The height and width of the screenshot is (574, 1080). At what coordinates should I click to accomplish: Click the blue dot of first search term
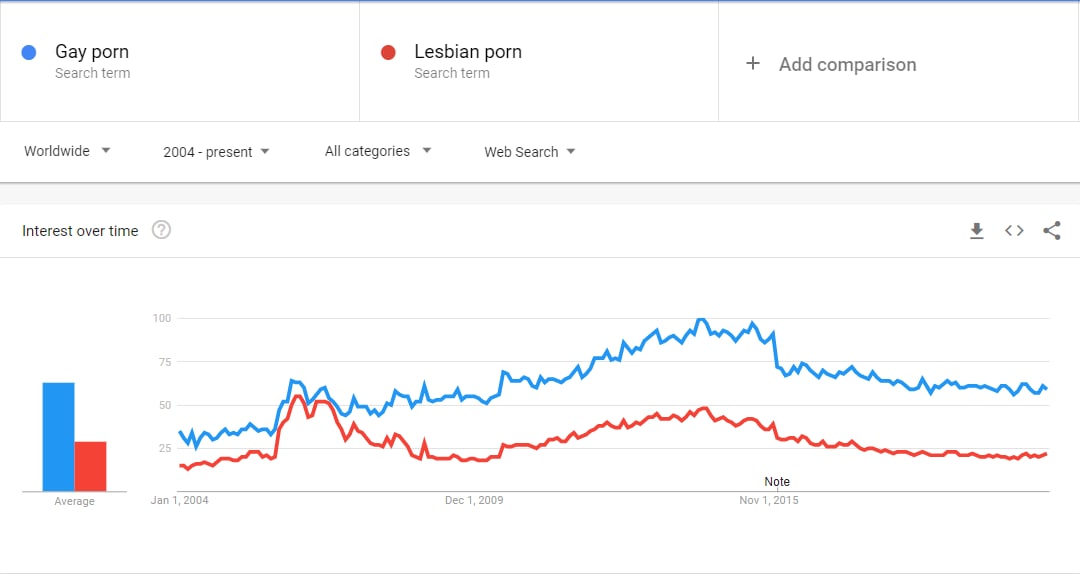coord(29,52)
